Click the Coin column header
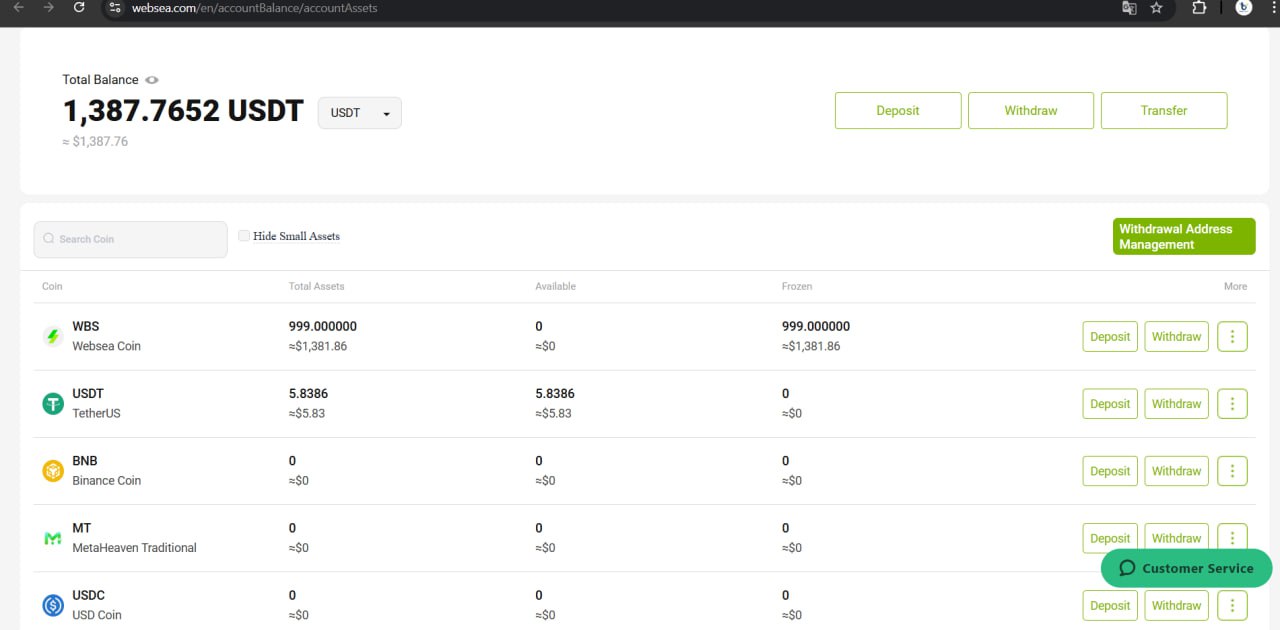Image resolution: width=1280 pixels, height=630 pixels. [x=52, y=286]
